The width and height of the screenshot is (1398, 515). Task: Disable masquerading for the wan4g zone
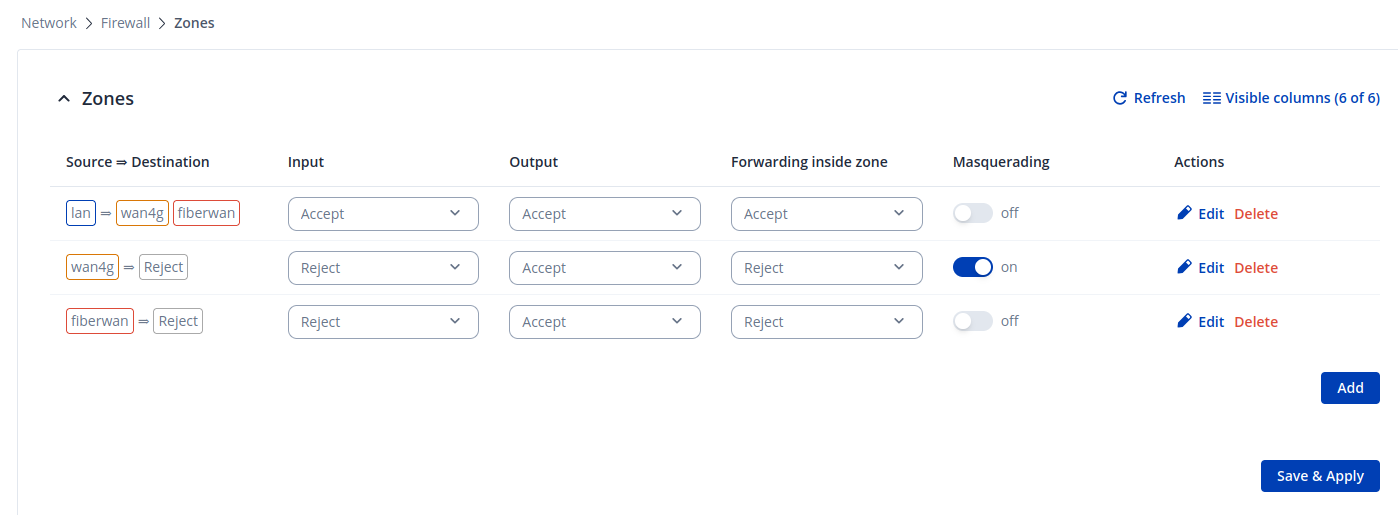972,267
